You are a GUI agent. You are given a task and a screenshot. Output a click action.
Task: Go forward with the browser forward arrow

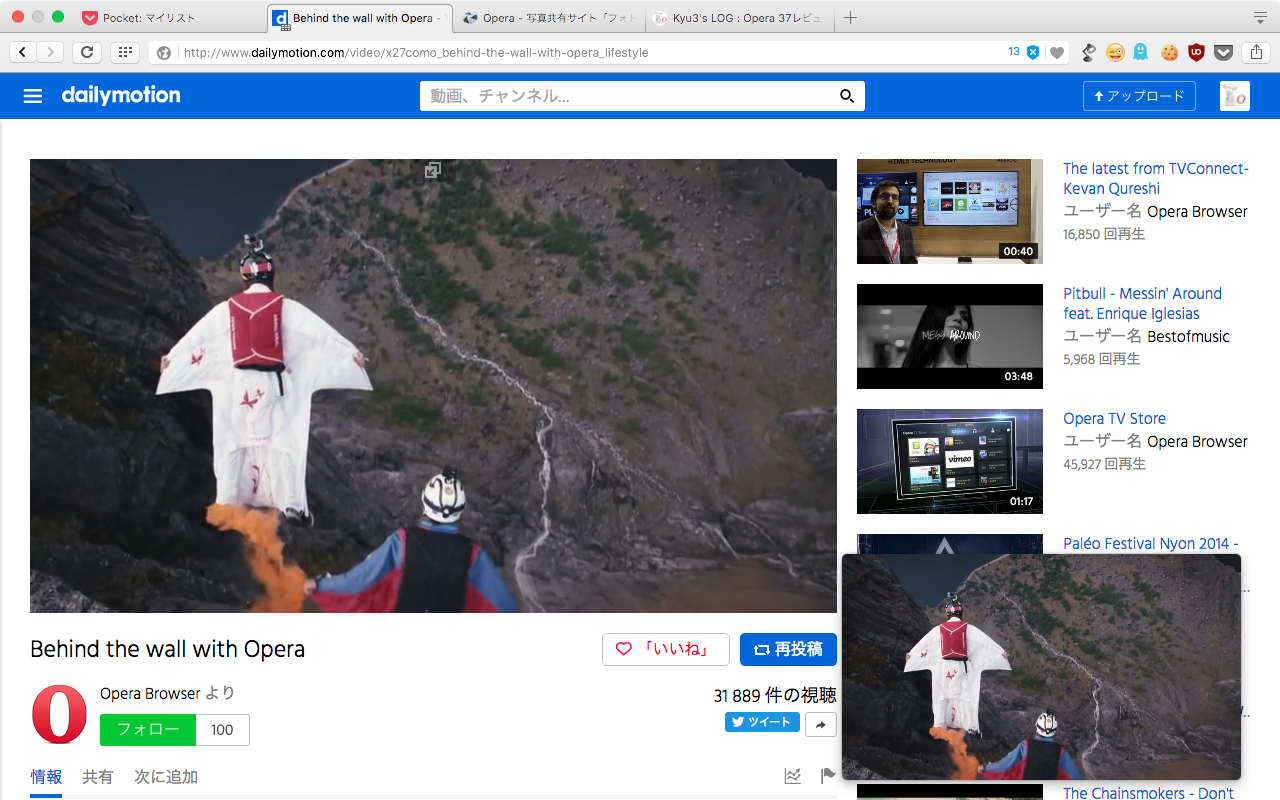50,52
